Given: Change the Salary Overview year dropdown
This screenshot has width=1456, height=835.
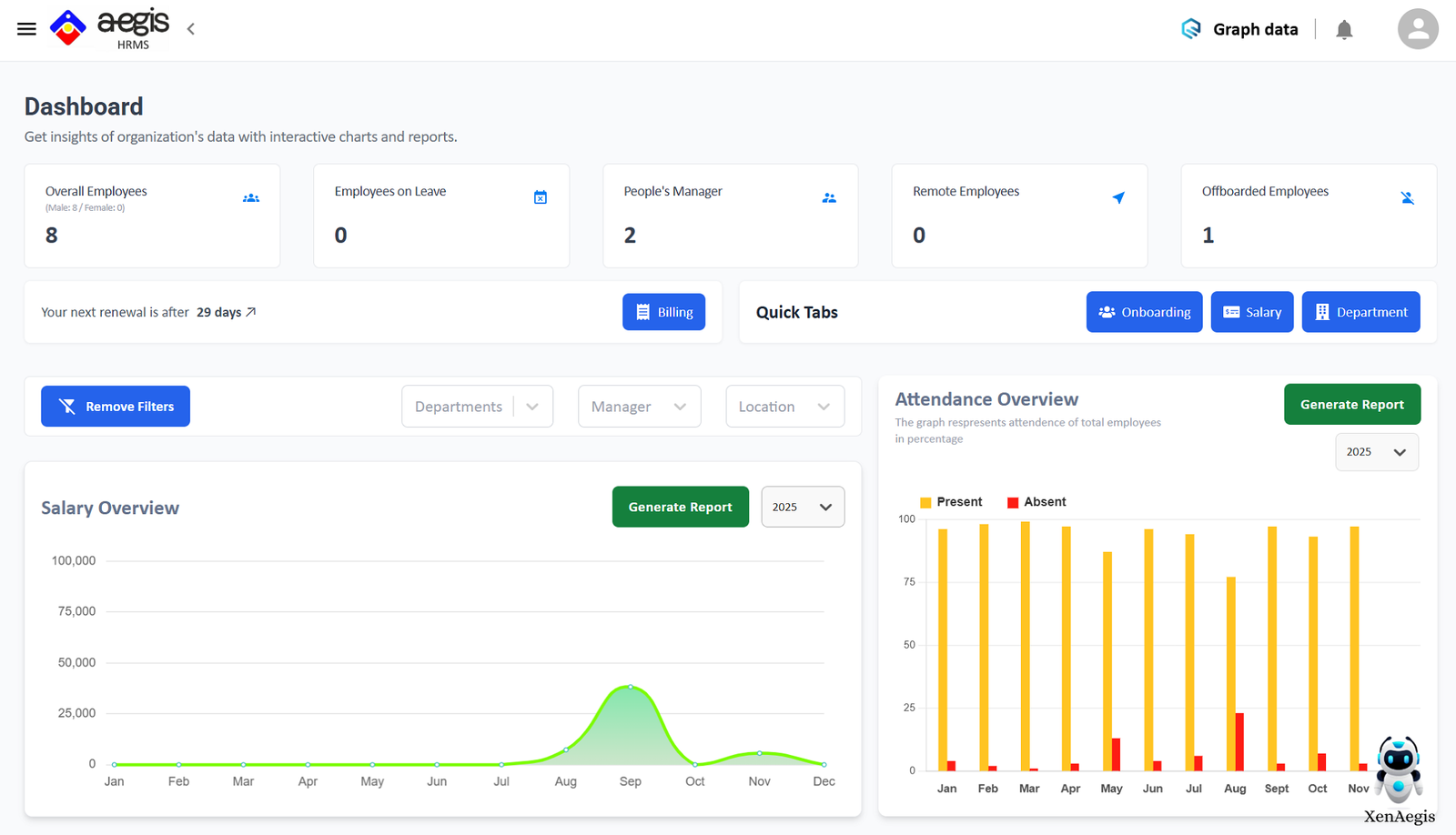Looking at the screenshot, I should click(802, 507).
